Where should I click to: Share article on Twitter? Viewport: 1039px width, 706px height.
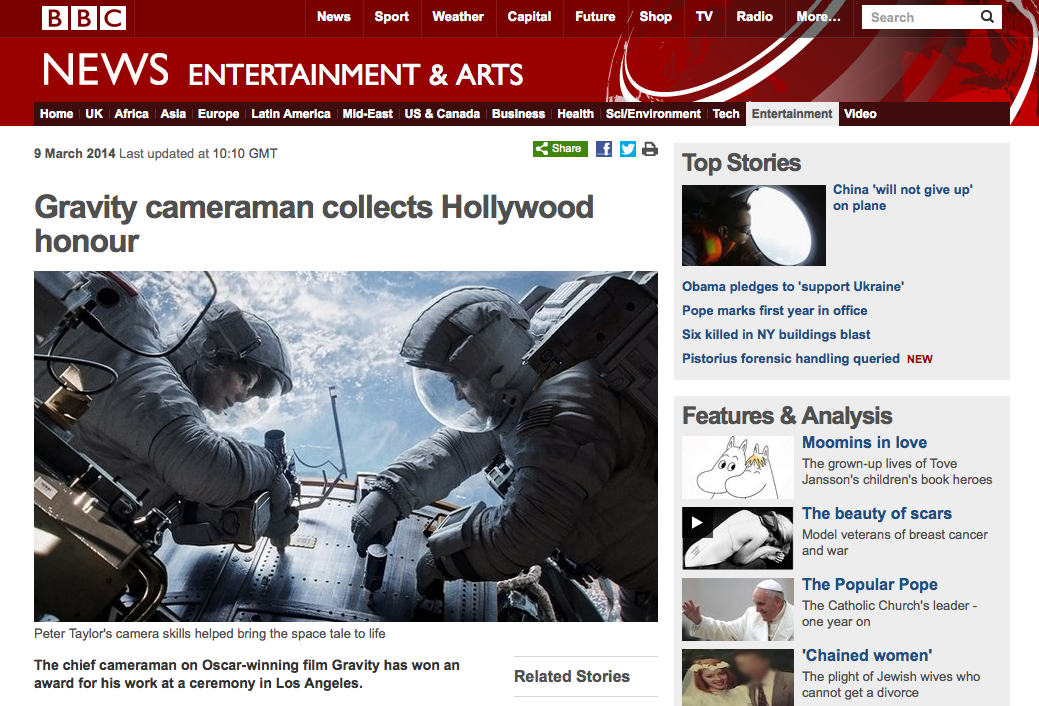pos(628,149)
